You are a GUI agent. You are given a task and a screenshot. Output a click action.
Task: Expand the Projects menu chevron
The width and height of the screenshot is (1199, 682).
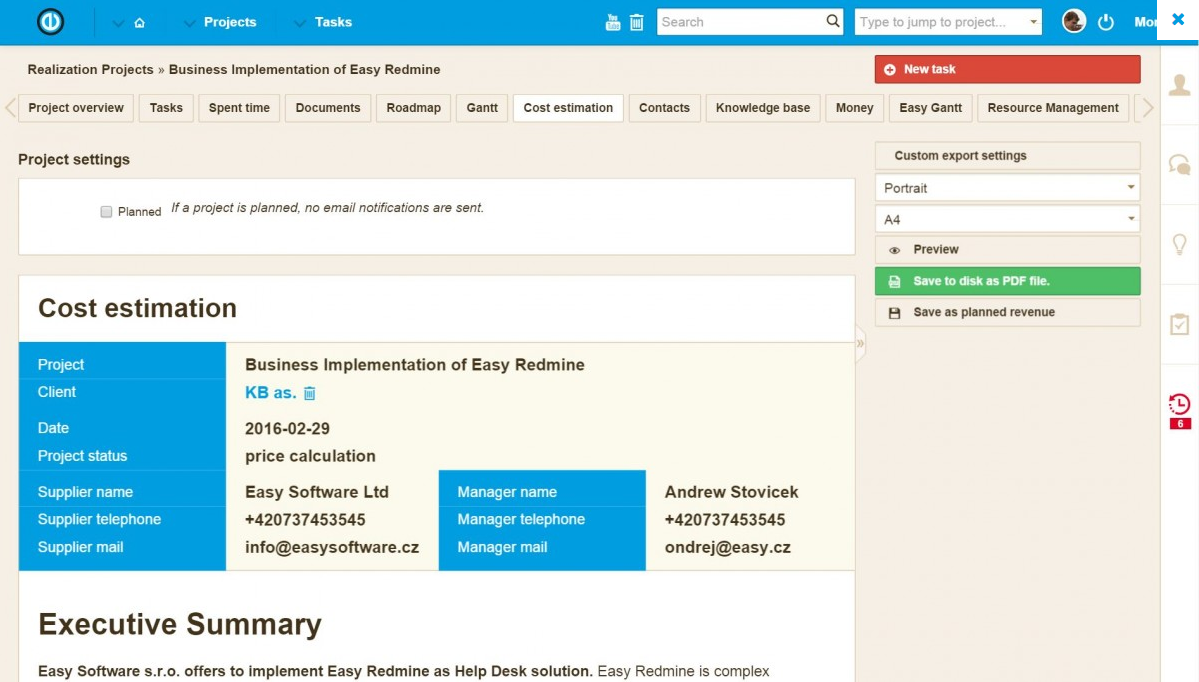click(189, 23)
